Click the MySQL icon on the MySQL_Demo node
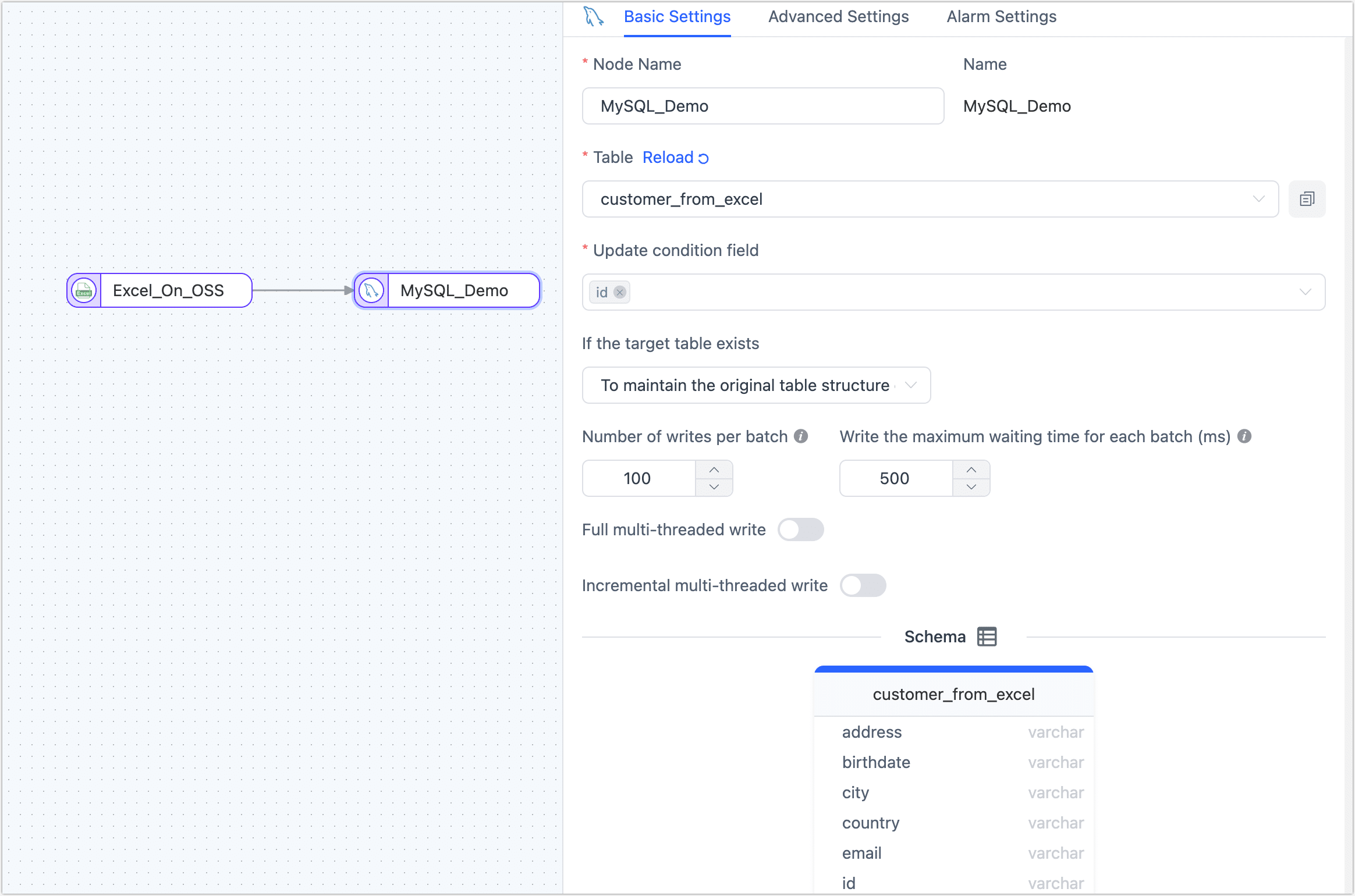Viewport: 1355px width, 896px height. [x=371, y=290]
